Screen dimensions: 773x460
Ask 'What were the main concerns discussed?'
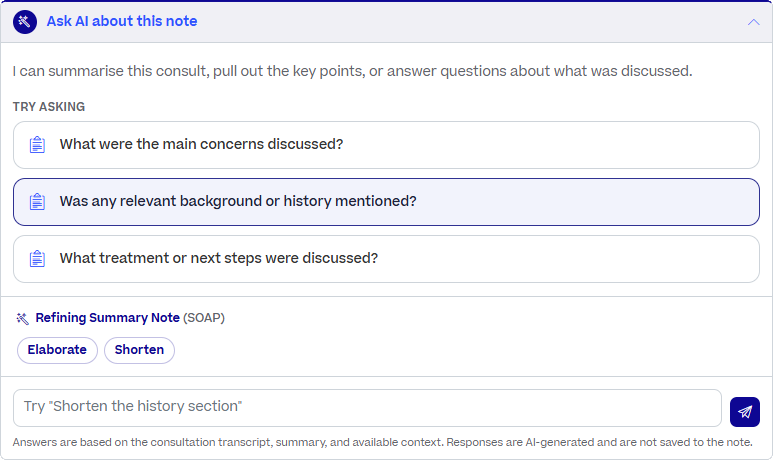[x=386, y=145]
